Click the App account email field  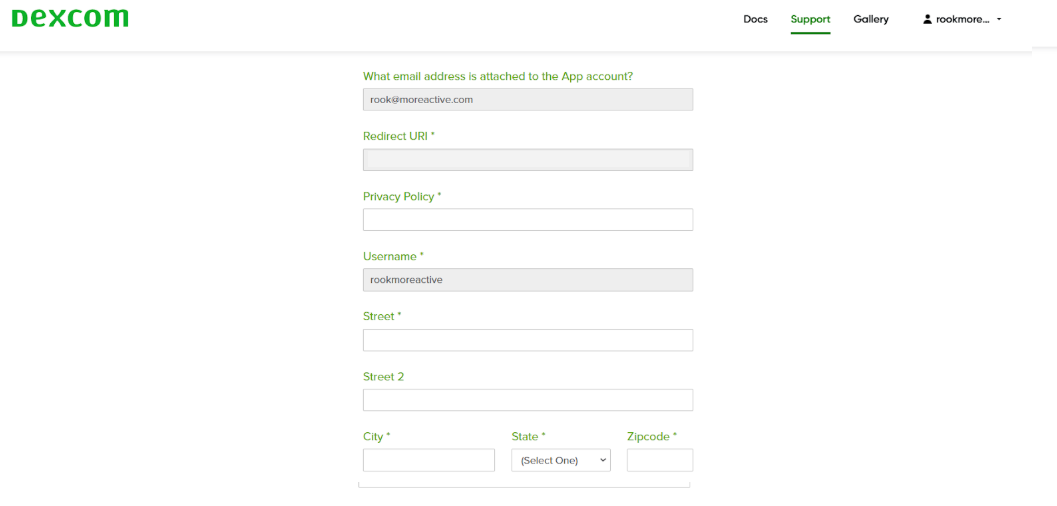527,99
